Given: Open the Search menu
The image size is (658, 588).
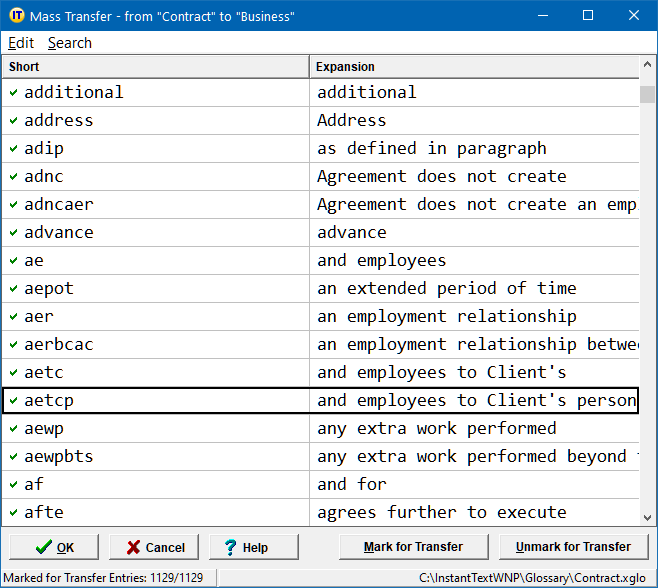Looking at the screenshot, I should click(x=69, y=43).
